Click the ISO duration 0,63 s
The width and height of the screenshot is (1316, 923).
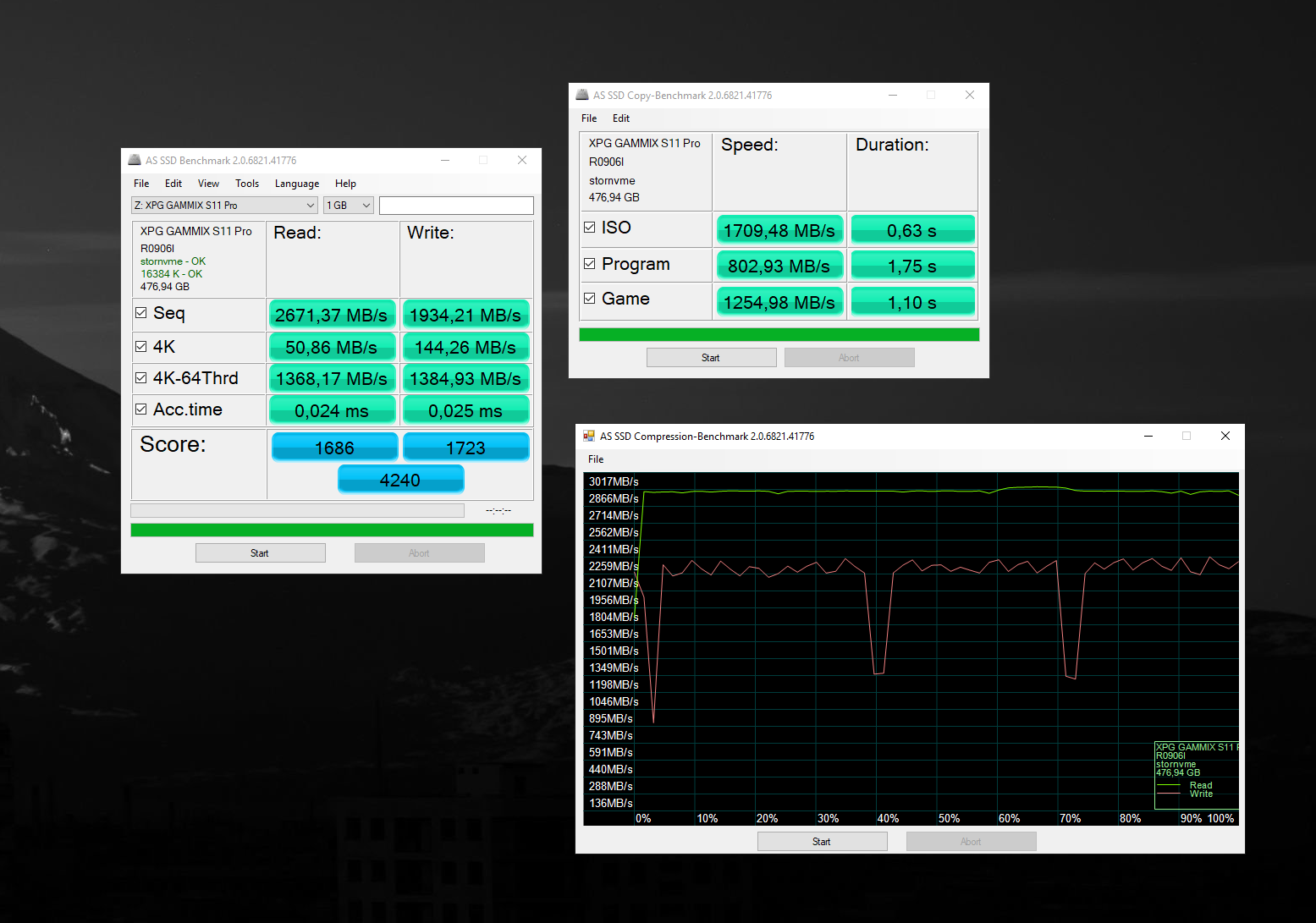click(912, 230)
